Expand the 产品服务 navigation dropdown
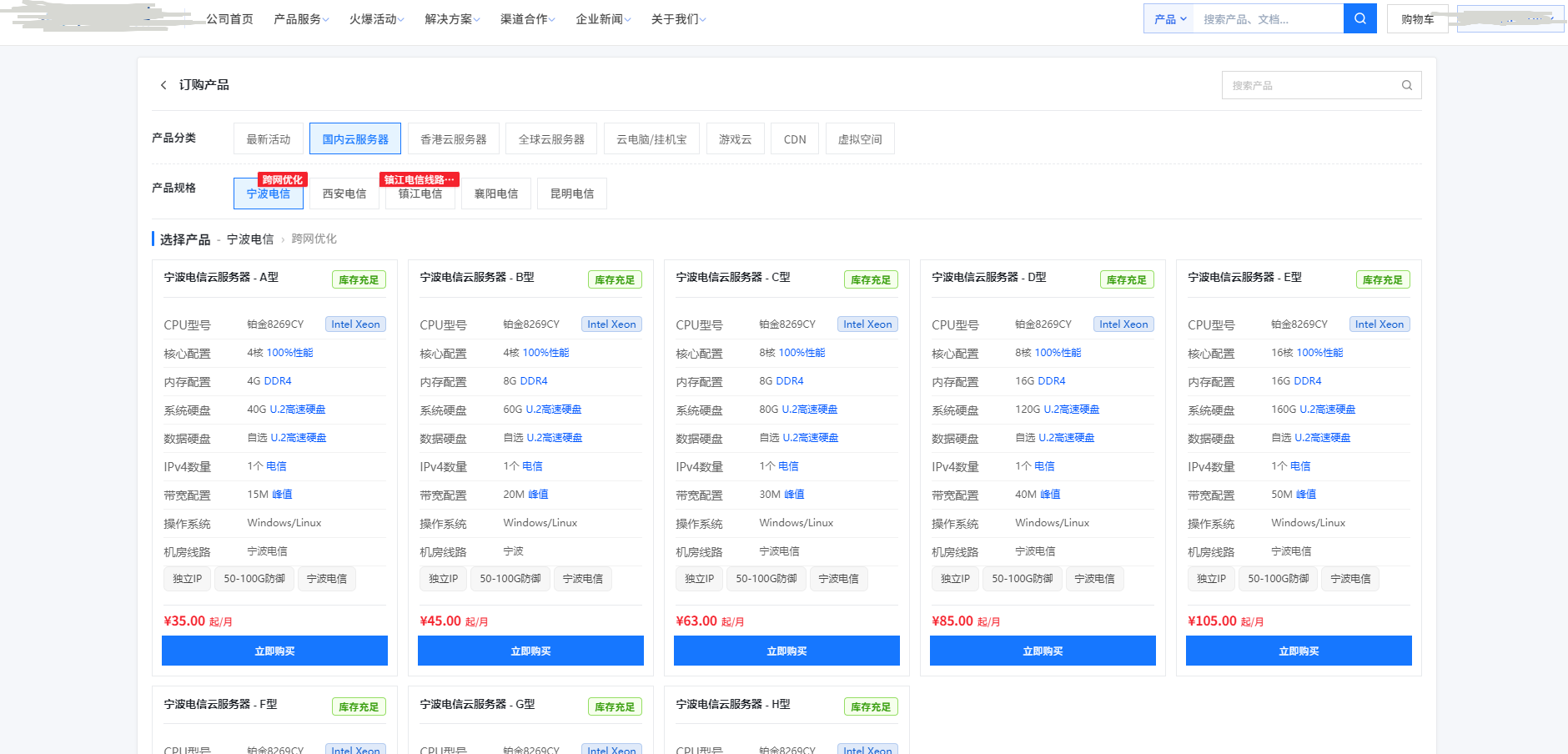This screenshot has width=1568, height=754. click(x=301, y=19)
